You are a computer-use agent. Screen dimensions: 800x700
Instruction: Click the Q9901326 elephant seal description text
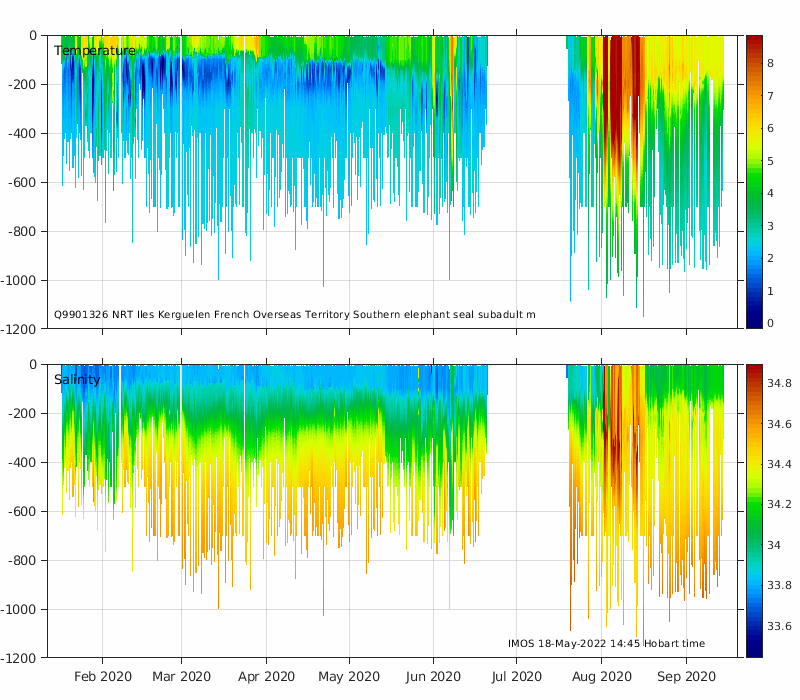click(294, 315)
